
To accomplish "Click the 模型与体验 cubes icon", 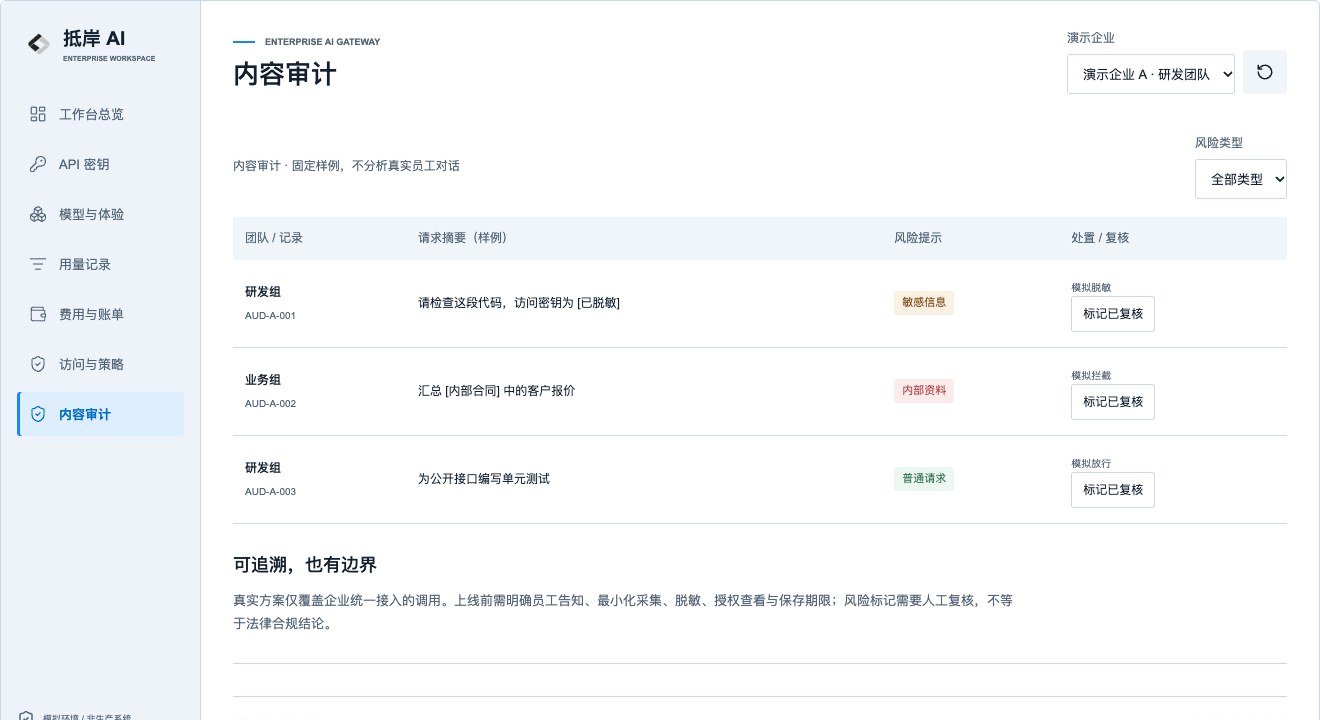I will pyautogui.click(x=38, y=214).
